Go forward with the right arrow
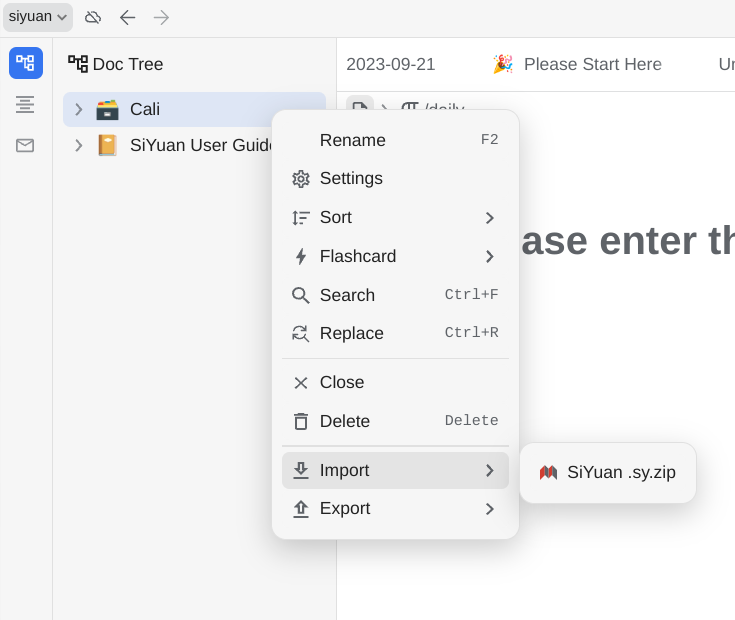 [161, 18]
